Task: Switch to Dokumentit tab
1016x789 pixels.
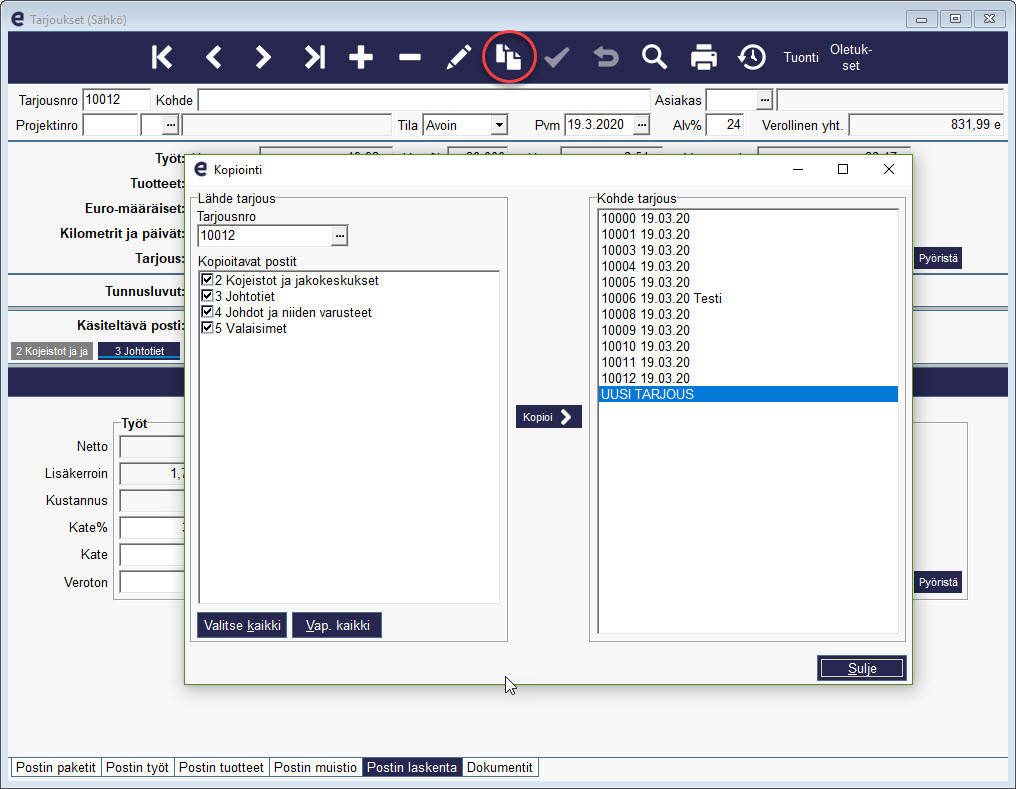Action: coord(500,768)
